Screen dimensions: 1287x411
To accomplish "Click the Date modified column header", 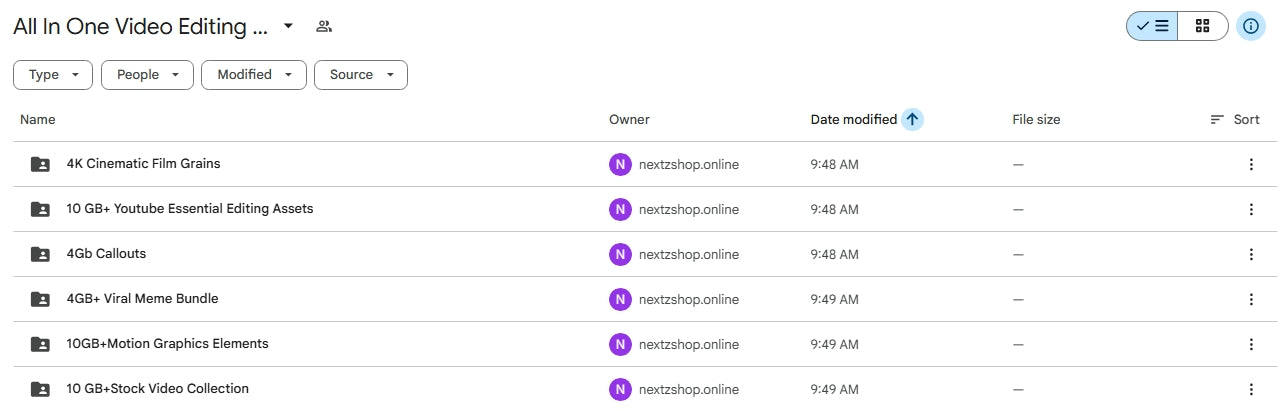I will (853, 119).
